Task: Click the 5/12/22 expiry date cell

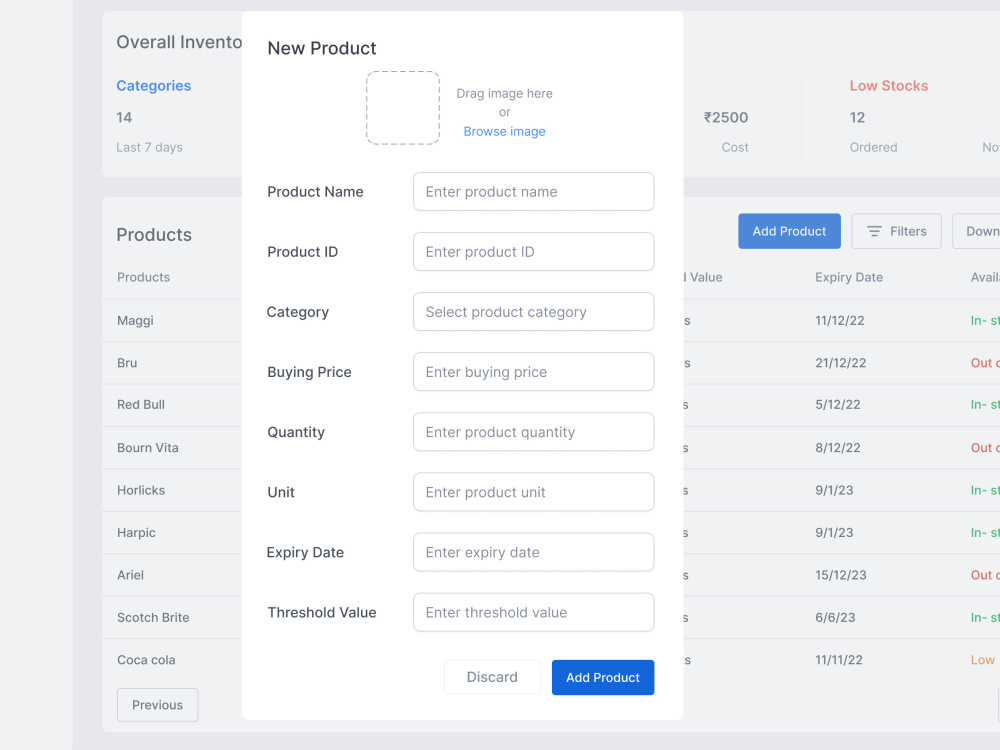Action: point(837,405)
